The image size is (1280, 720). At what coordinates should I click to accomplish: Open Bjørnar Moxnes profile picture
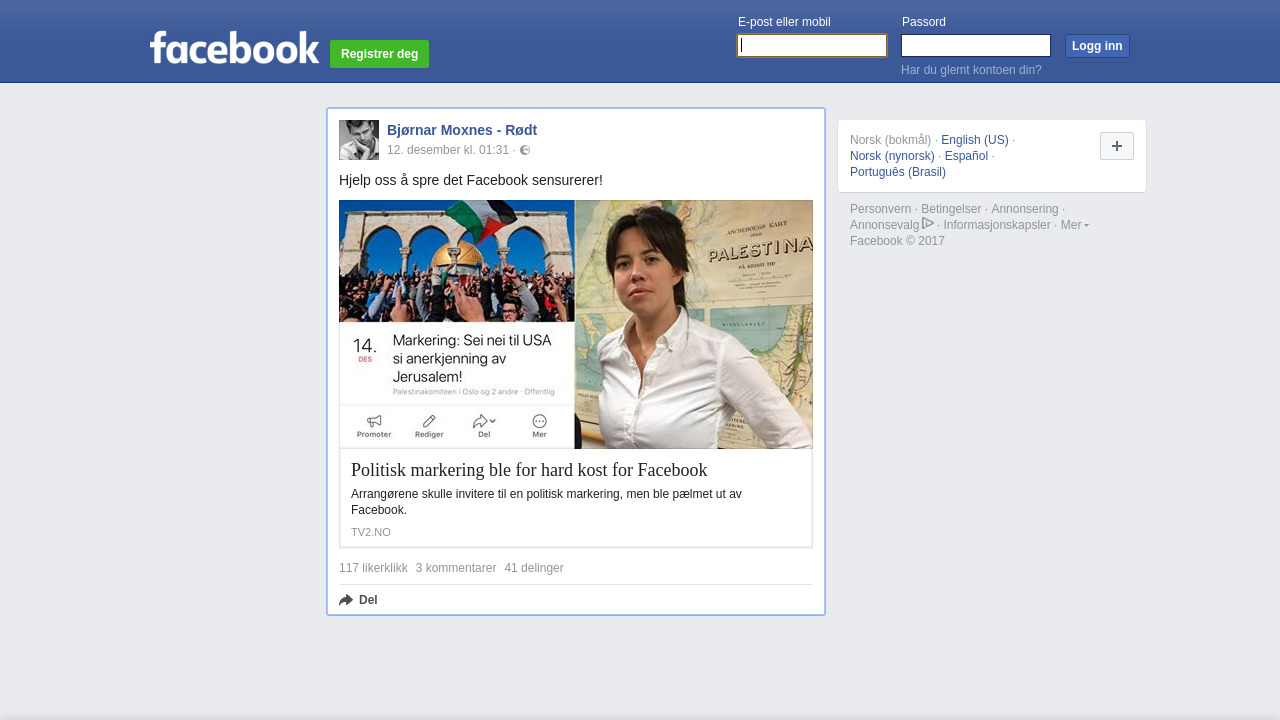(x=359, y=140)
